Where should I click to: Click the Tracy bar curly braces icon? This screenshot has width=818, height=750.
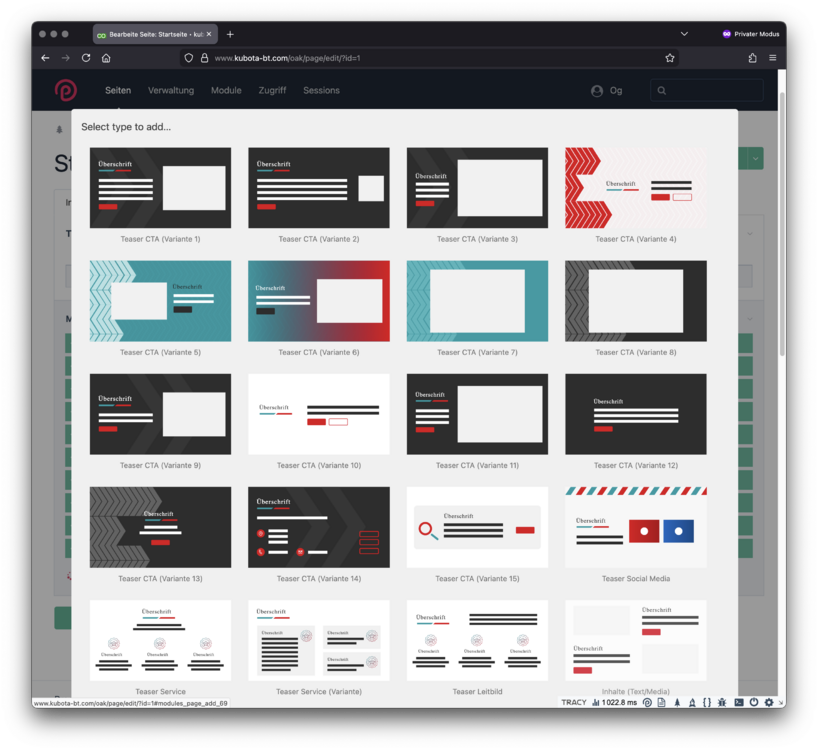[x=707, y=703]
